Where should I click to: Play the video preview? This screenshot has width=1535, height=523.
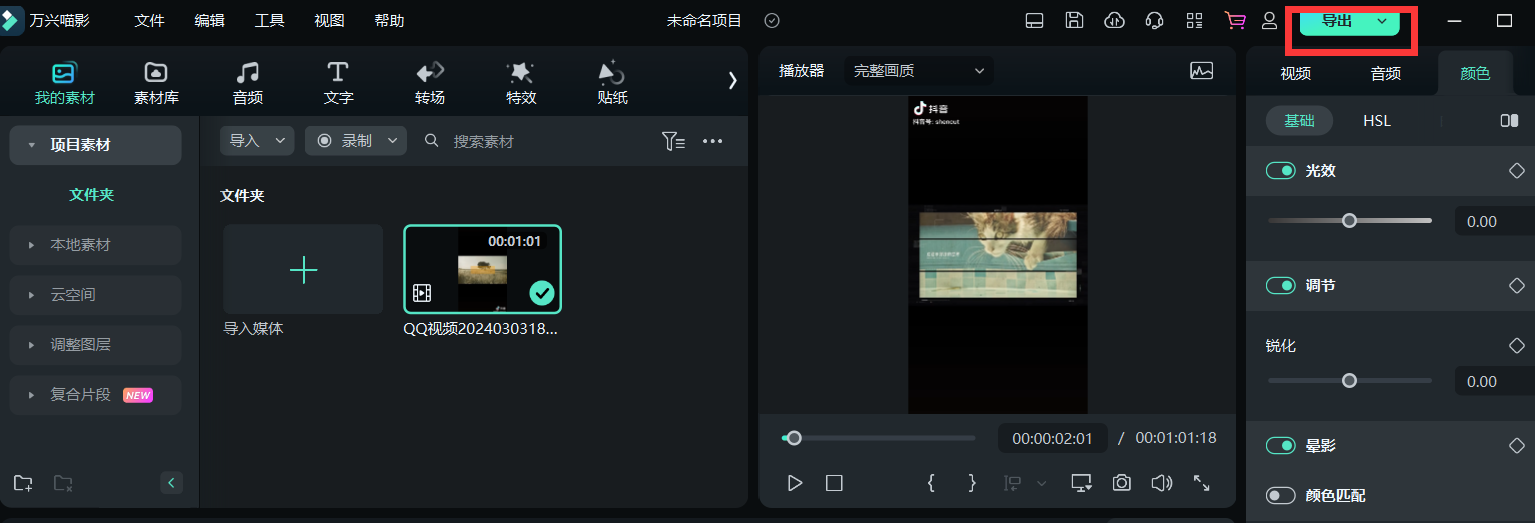click(795, 483)
